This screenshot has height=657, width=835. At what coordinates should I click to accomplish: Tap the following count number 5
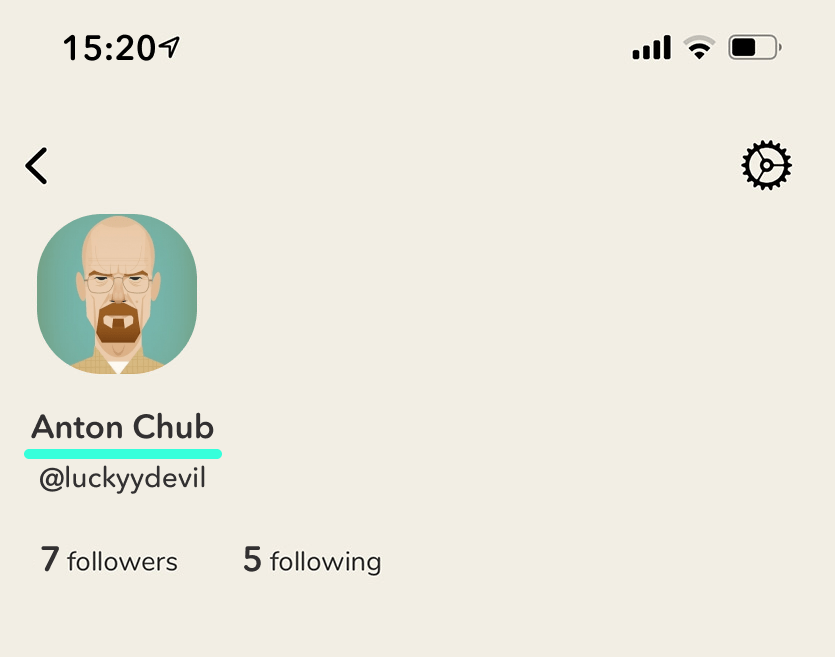click(252, 559)
